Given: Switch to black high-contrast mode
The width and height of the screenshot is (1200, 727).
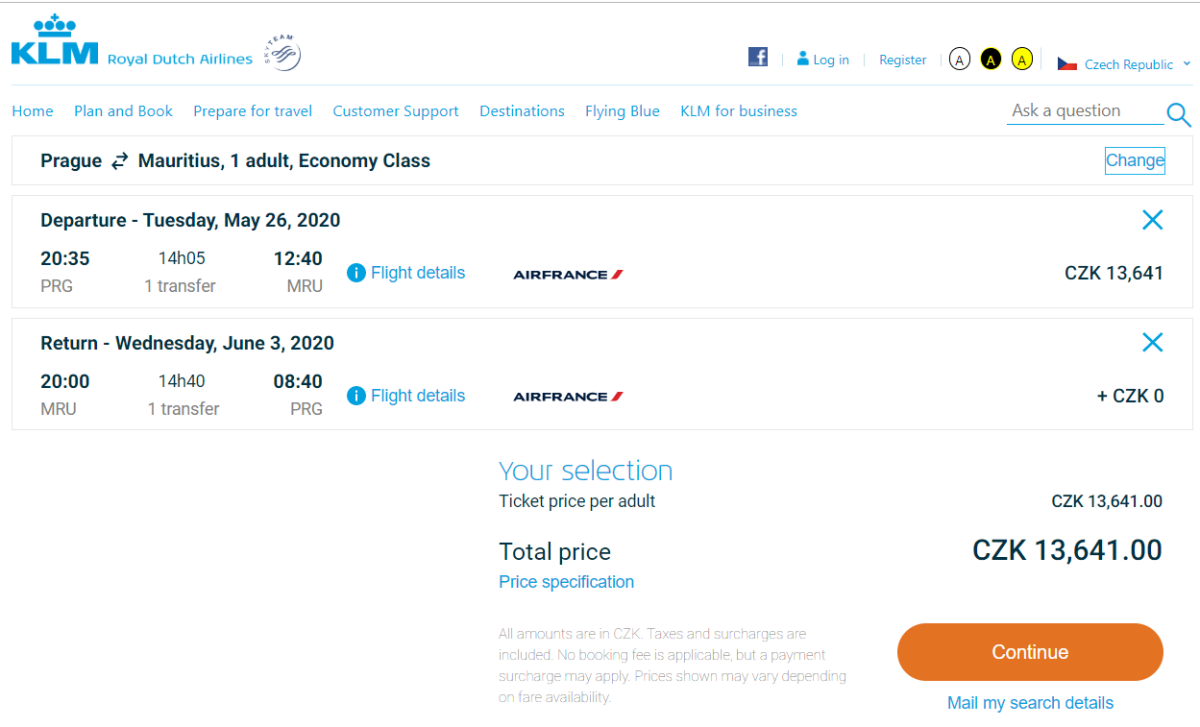Looking at the screenshot, I should [990, 59].
